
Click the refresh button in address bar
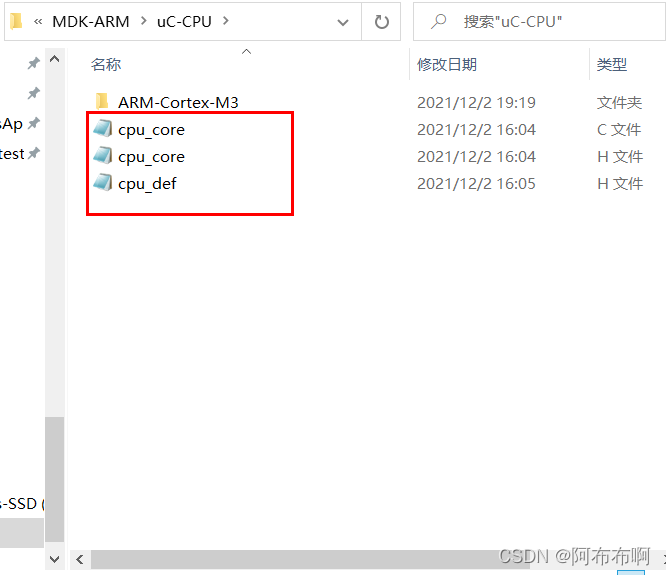tap(381, 22)
